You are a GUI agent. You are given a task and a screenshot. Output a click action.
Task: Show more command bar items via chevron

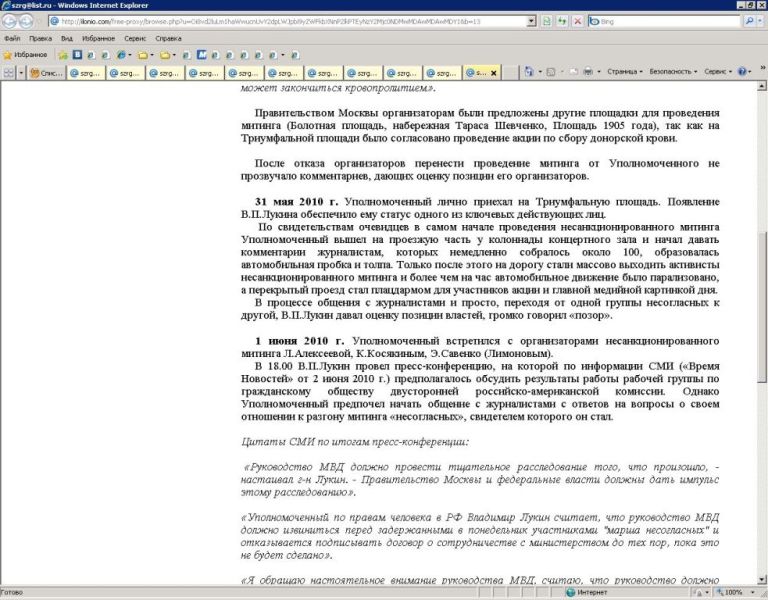(x=763, y=69)
